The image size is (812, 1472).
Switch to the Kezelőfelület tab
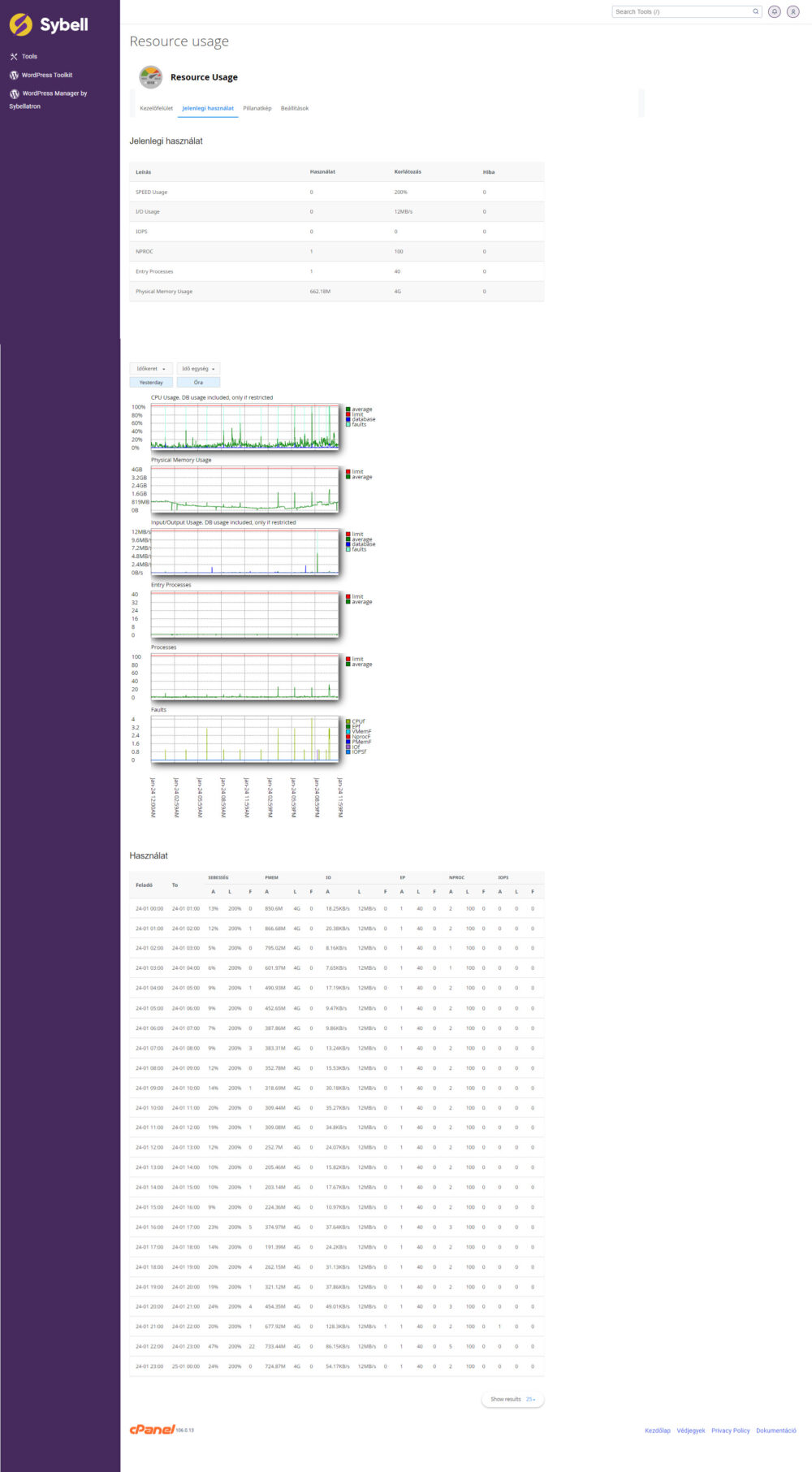pyautogui.click(x=156, y=108)
